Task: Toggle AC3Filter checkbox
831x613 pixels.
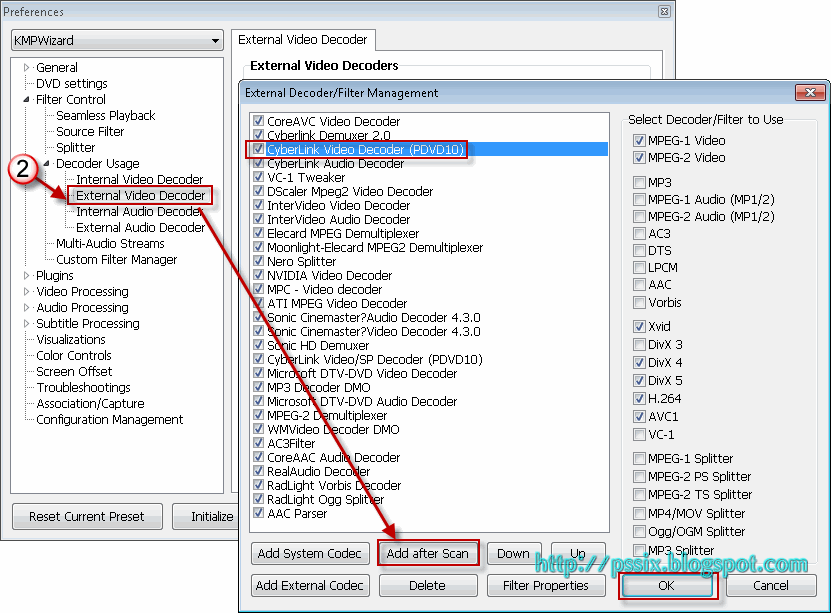Action: click(x=258, y=442)
